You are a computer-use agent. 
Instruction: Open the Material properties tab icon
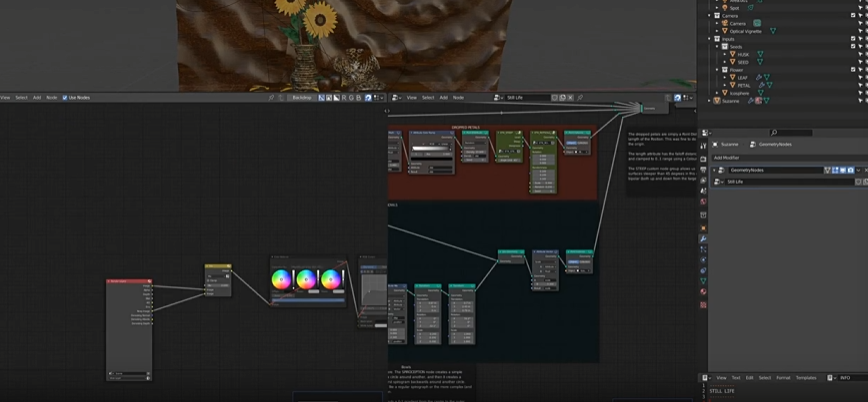pos(704,292)
